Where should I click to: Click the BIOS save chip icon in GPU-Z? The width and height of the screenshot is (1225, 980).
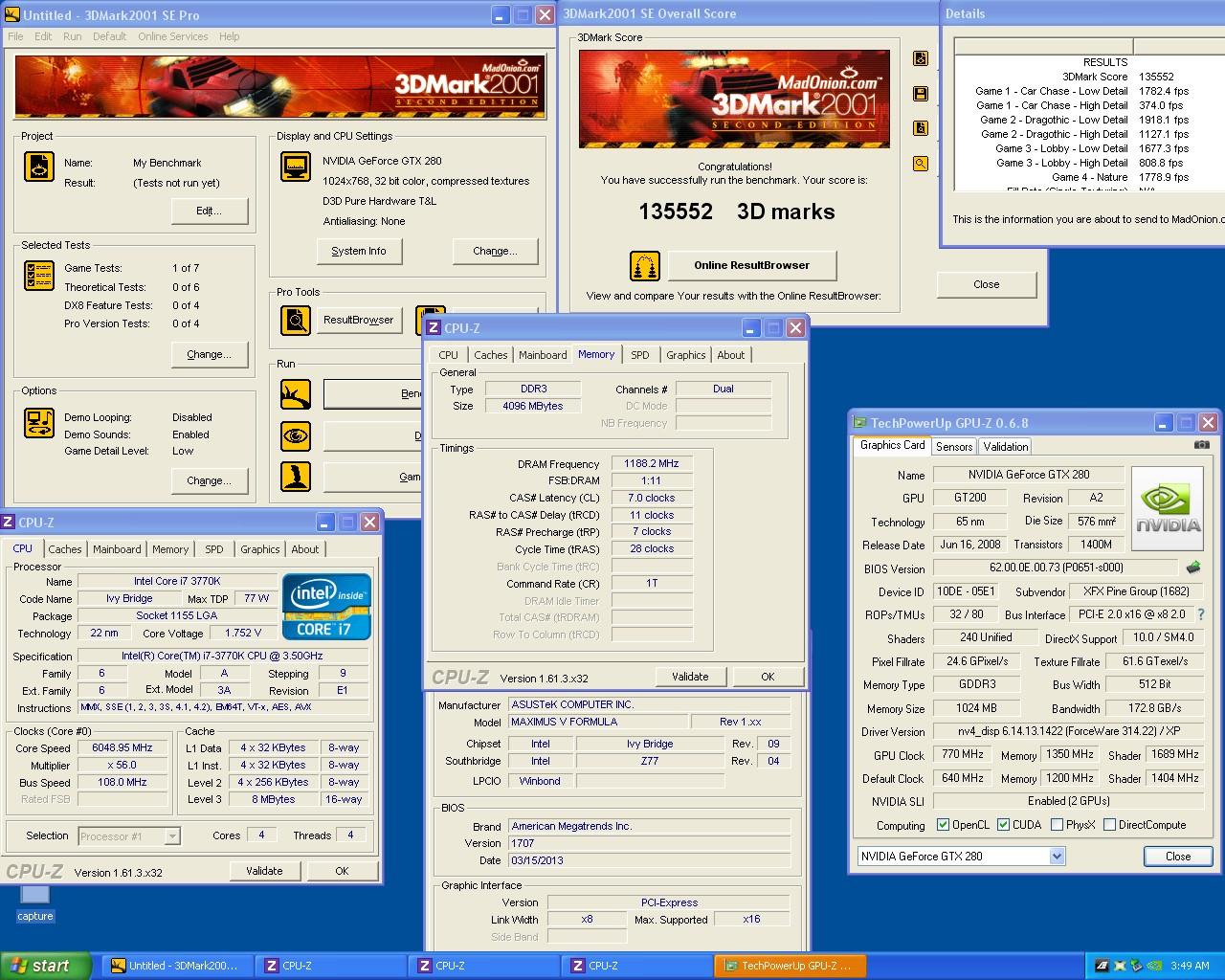point(1193,568)
